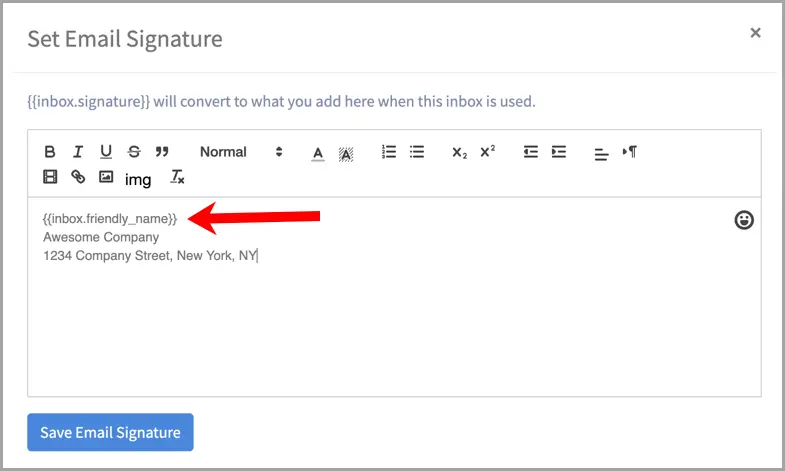Toggle bold formatting
Viewport: 785px width, 471px height.
click(50, 152)
